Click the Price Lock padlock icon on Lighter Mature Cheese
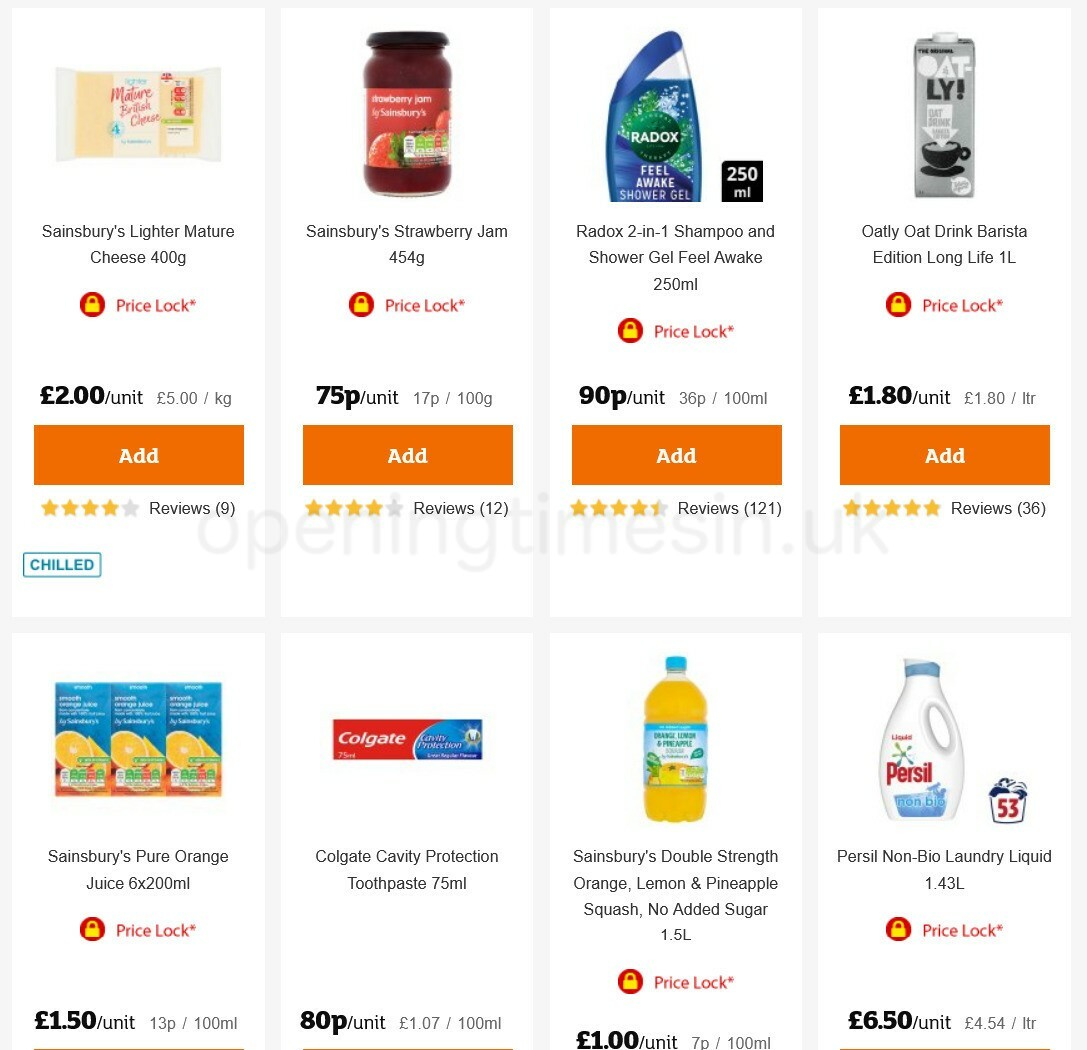 pyautogui.click(x=92, y=304)
